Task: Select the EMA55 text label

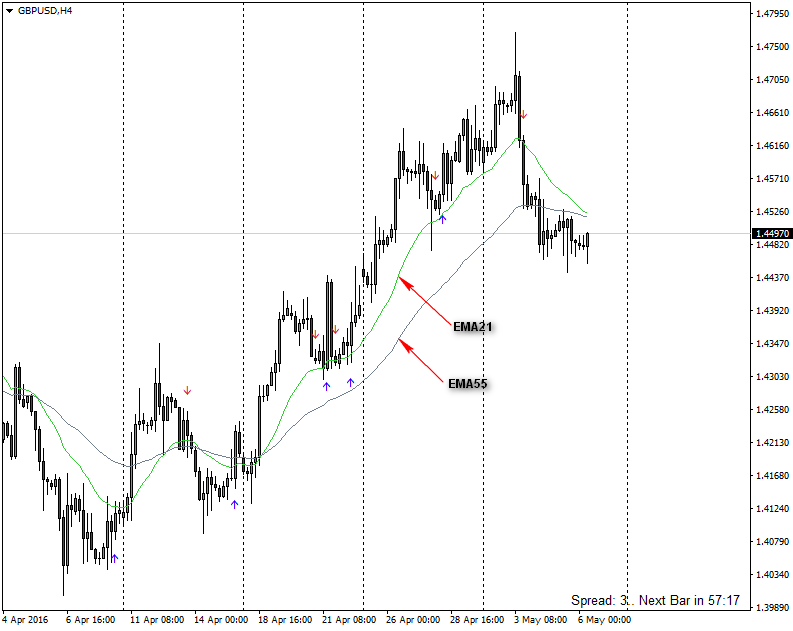Action: (468, 384)
